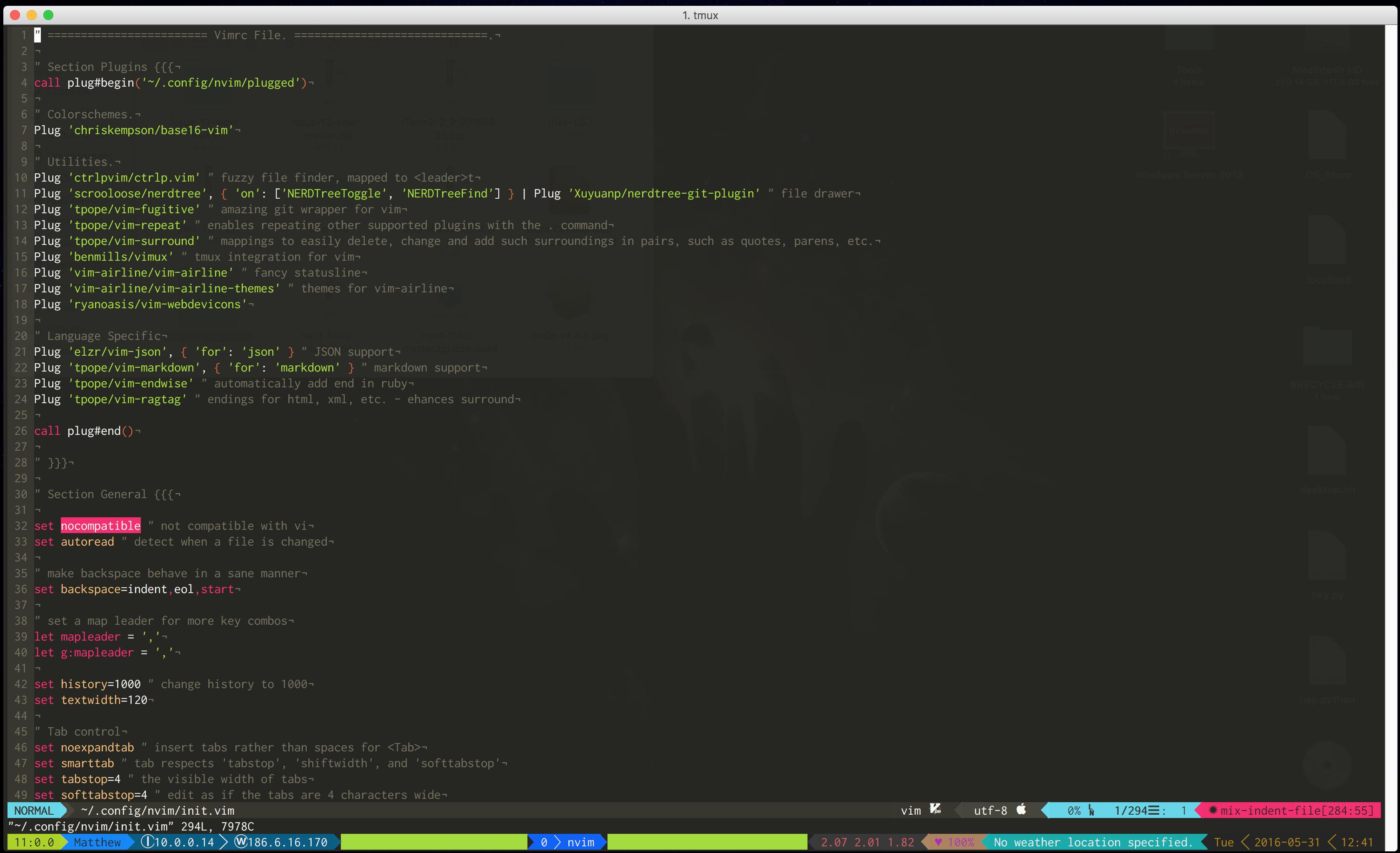Click the mix-indent-file warning star icon

[x=1212, y=810]
